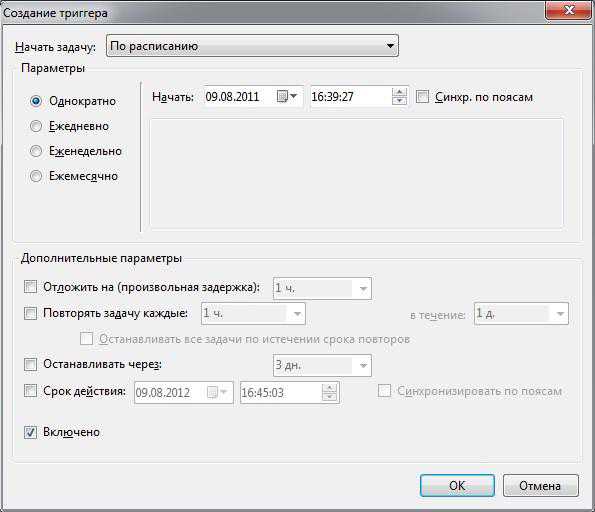Select the Однократно radio option
Screen dimensions: 595x512
tap(36, 101)
